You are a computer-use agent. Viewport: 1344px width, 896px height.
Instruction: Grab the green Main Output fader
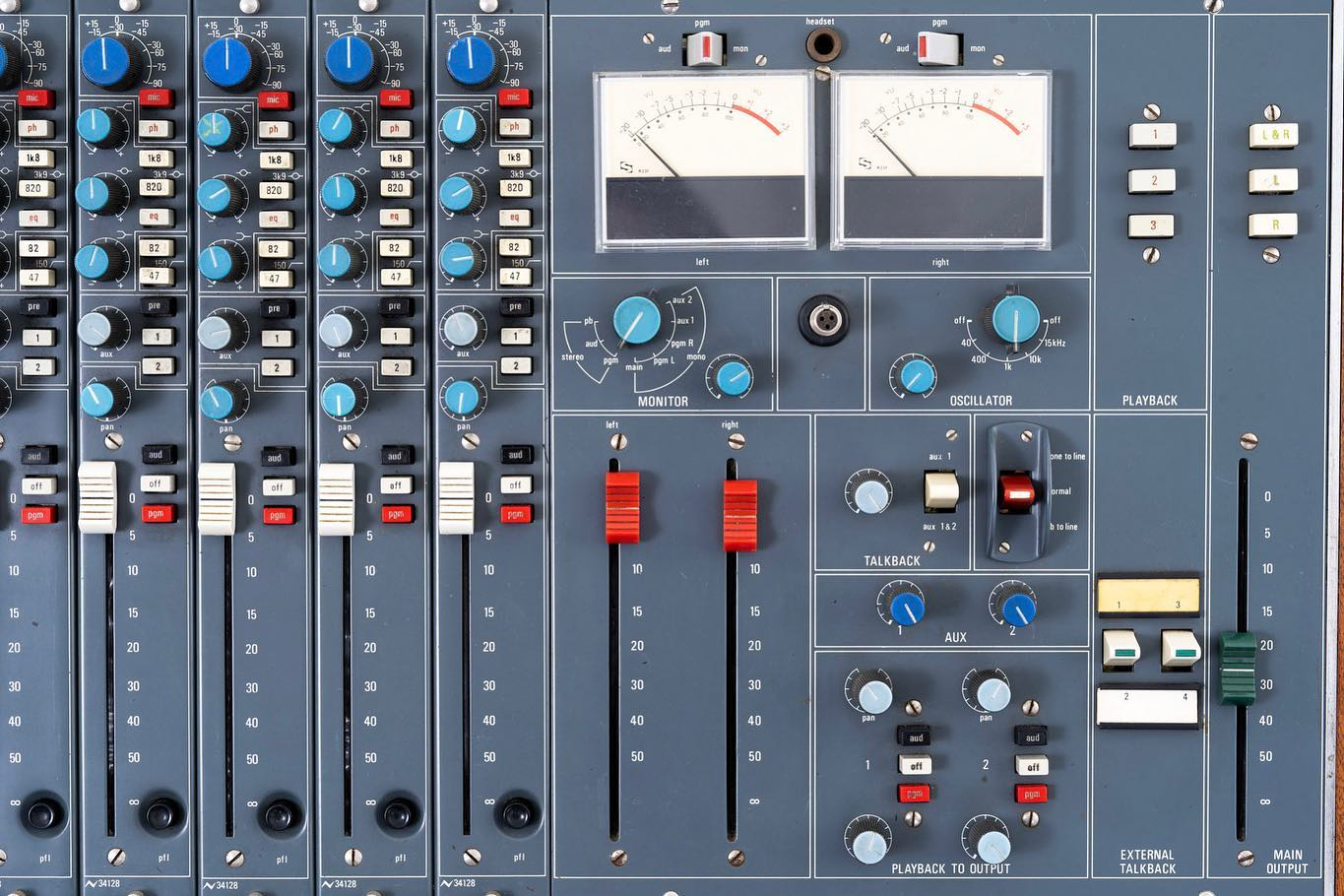pos(1238,669)
